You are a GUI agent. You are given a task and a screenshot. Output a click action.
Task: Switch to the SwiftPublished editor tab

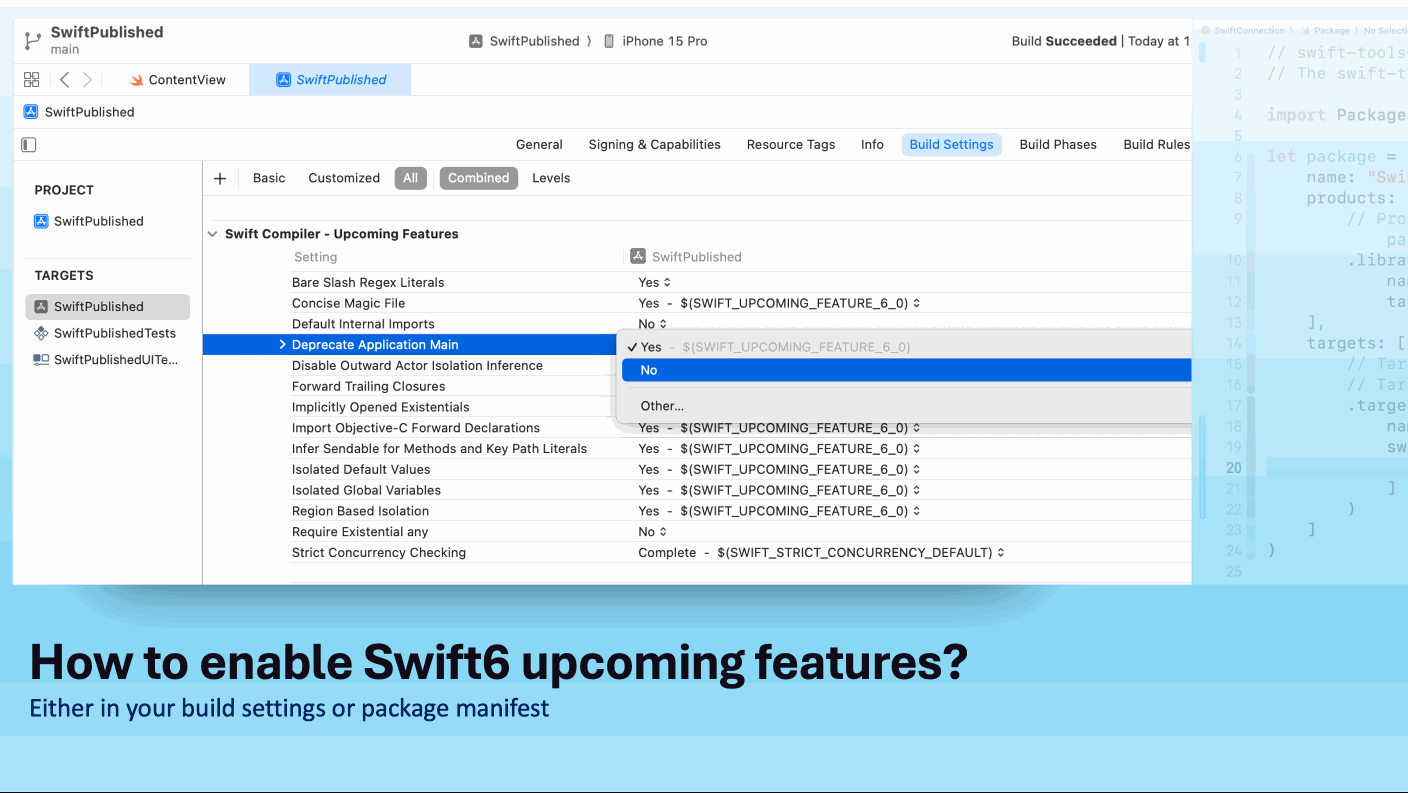[x=331, y=80]
